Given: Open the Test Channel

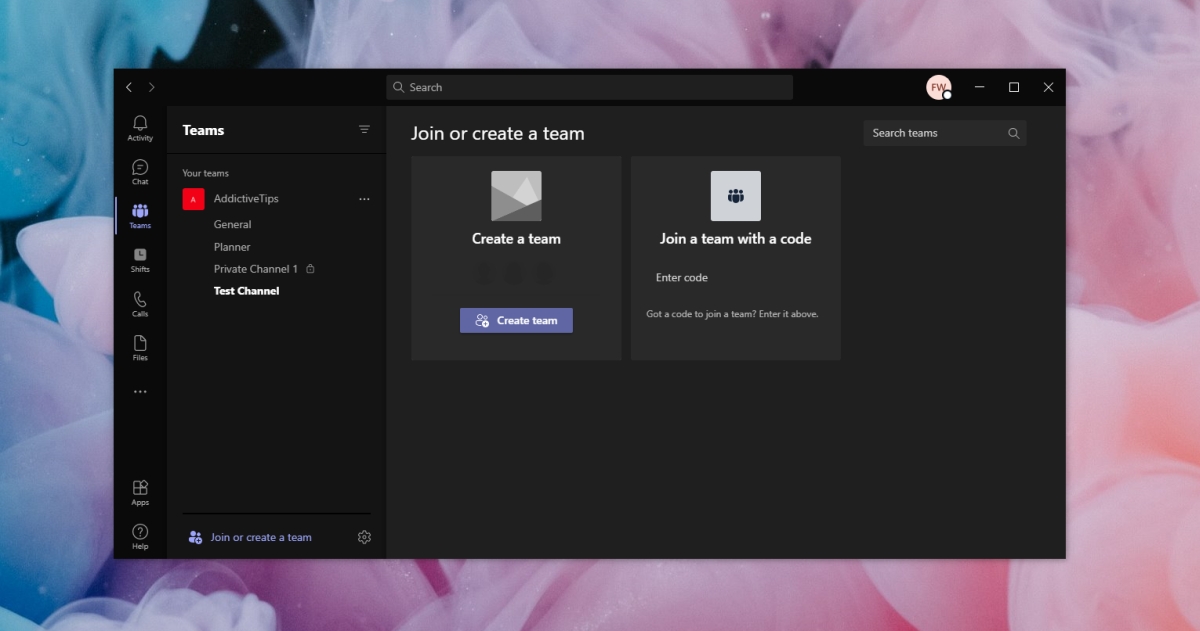Looking at the screenshot, I should (246, 291).
